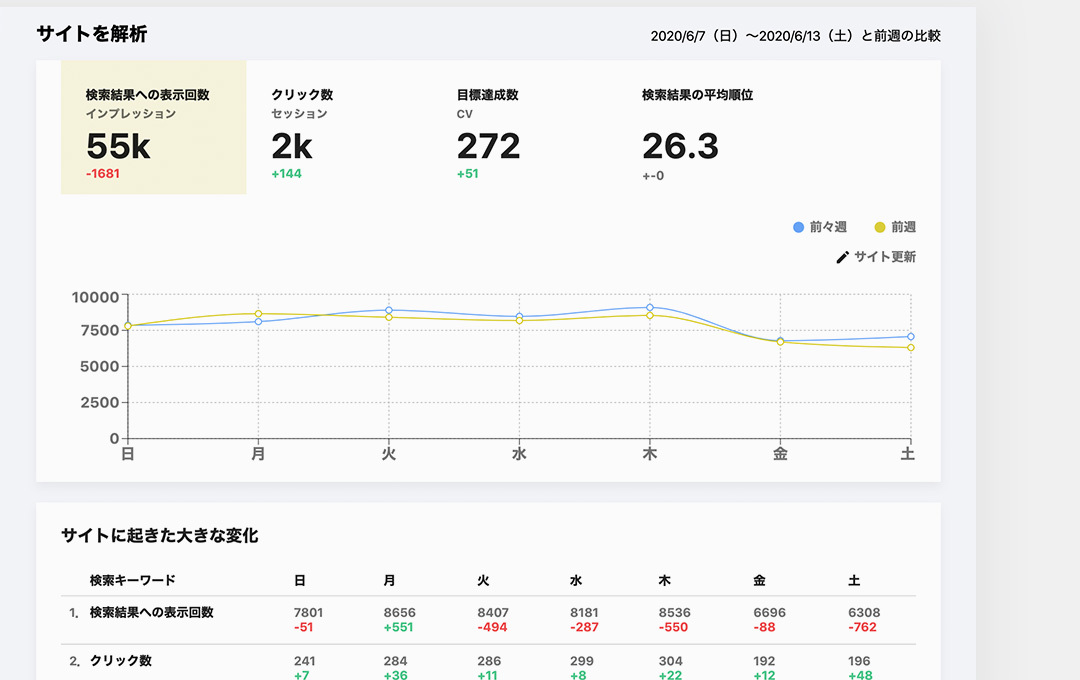The image size is (1080, 680).
Task: Click the 8656 Monday value in table
Action: coord(399,612)
